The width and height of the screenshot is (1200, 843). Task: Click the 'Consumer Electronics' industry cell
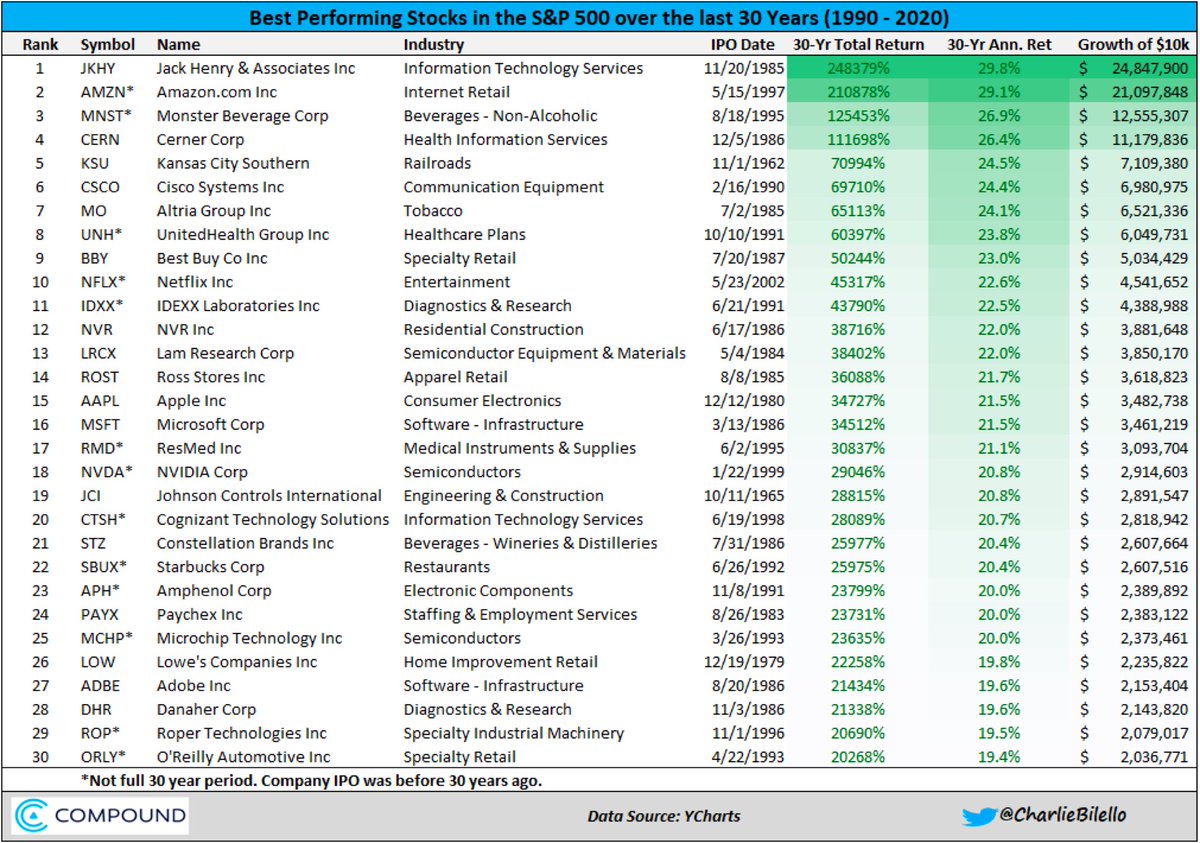(482, 401)
